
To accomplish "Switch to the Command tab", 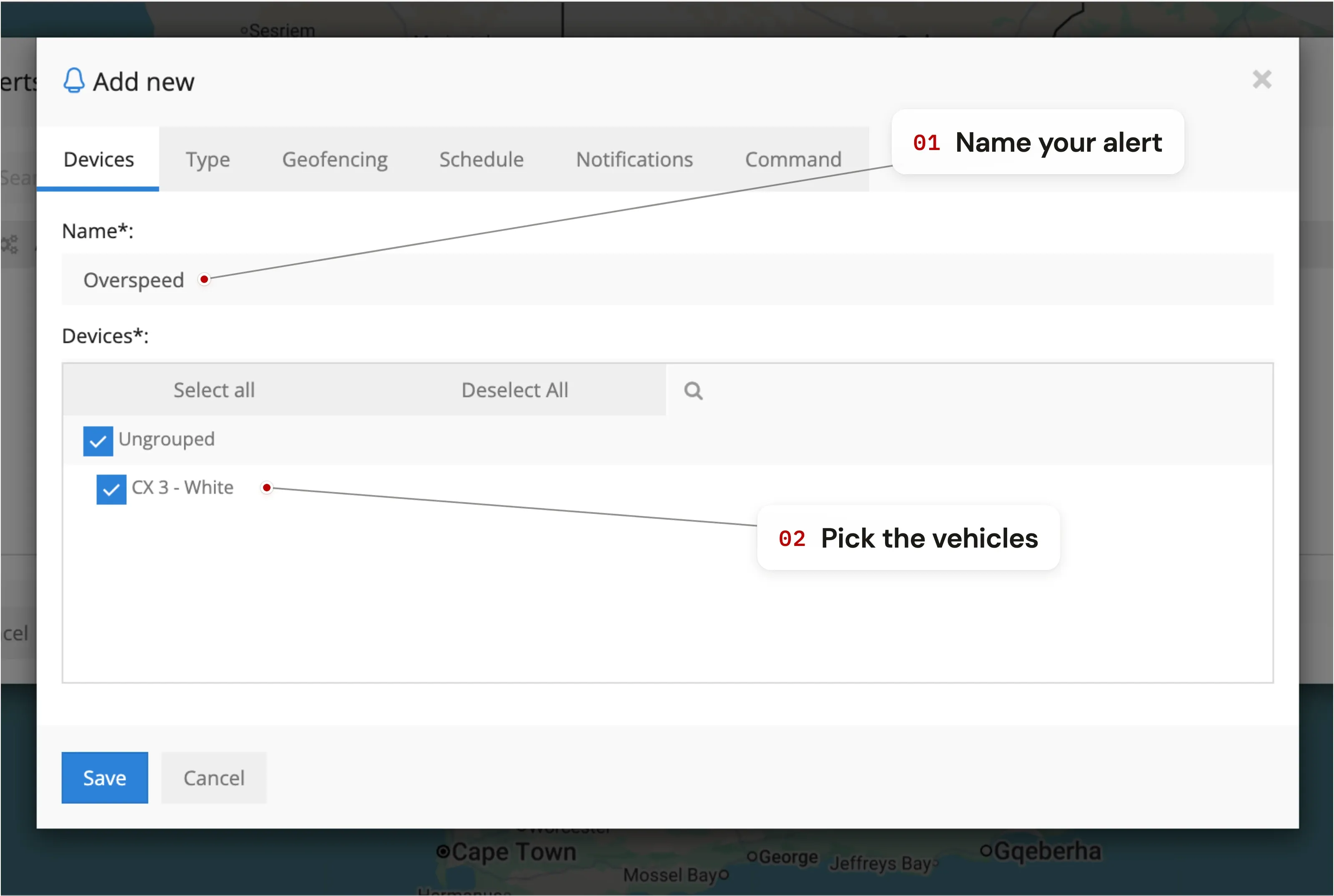I will tap(793, 160).
